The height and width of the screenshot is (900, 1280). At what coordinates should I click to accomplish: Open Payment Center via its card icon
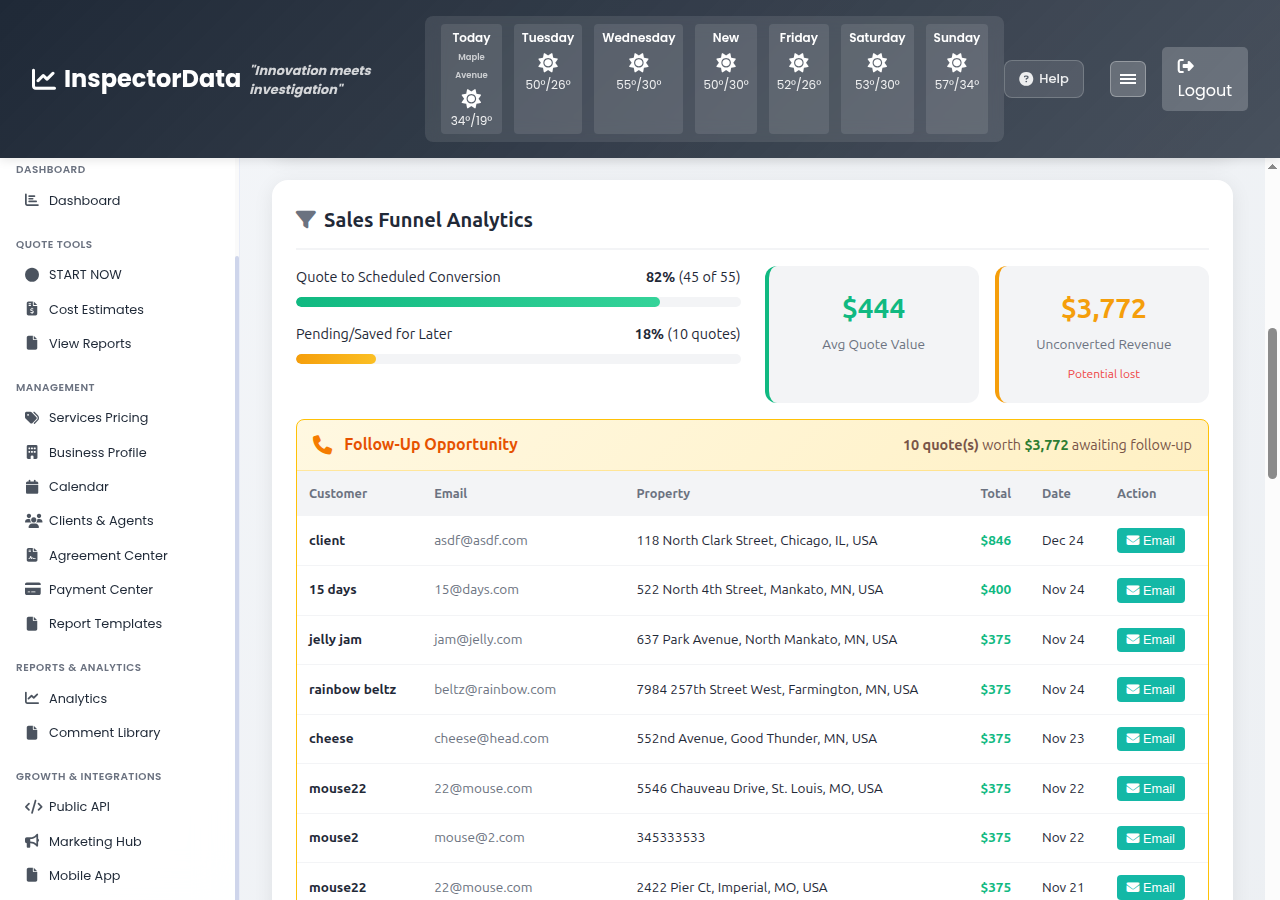click(x=31, y=589)
